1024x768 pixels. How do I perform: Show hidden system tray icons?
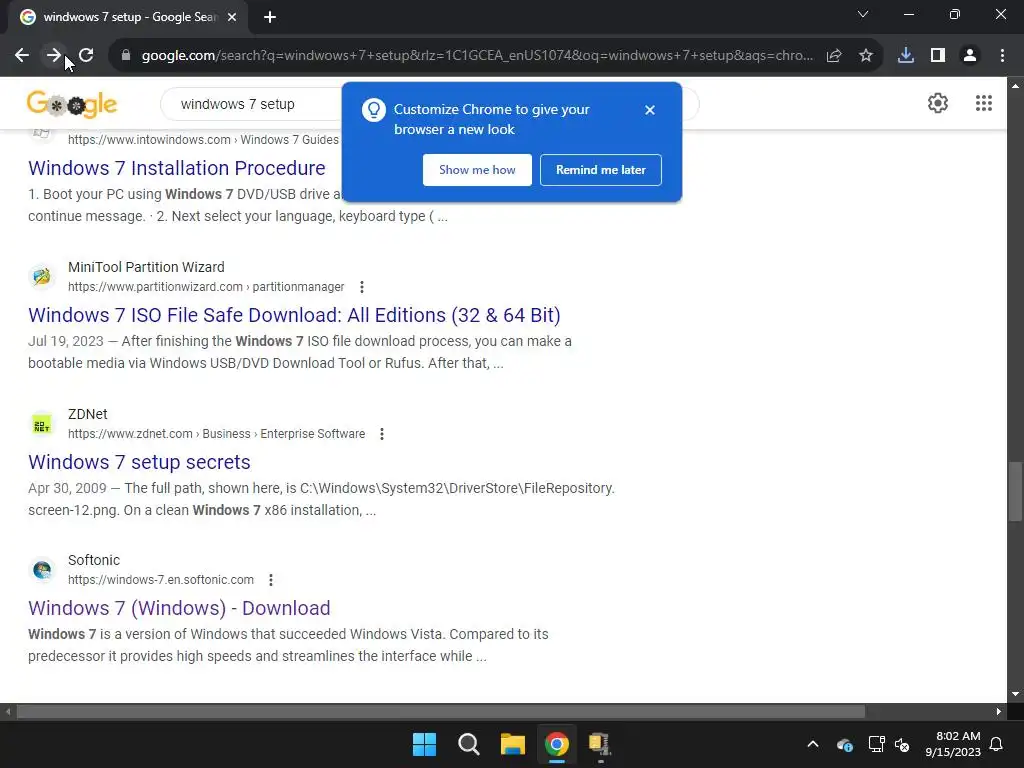pos(813,744)
